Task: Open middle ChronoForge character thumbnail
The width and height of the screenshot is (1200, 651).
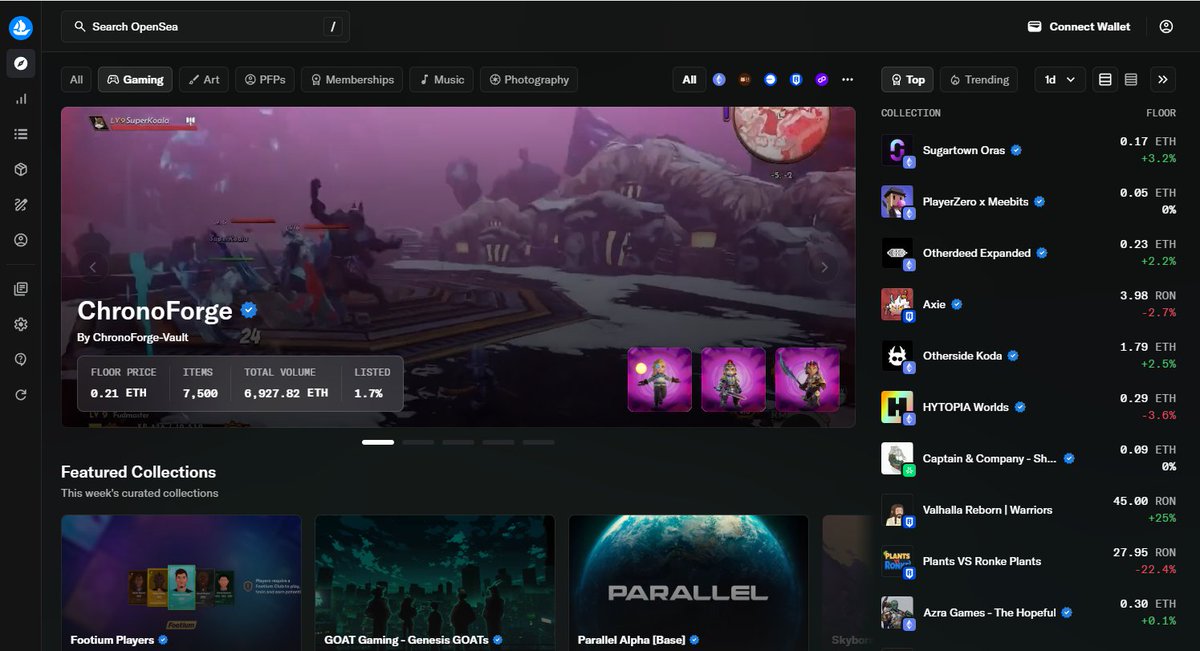Action: tap(733, 380)
